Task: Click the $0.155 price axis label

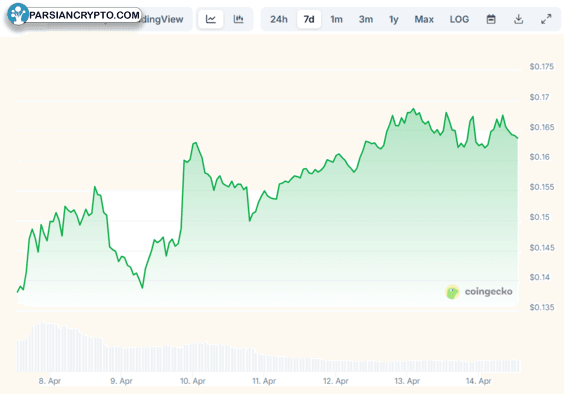Action: (x=542, y=187)
